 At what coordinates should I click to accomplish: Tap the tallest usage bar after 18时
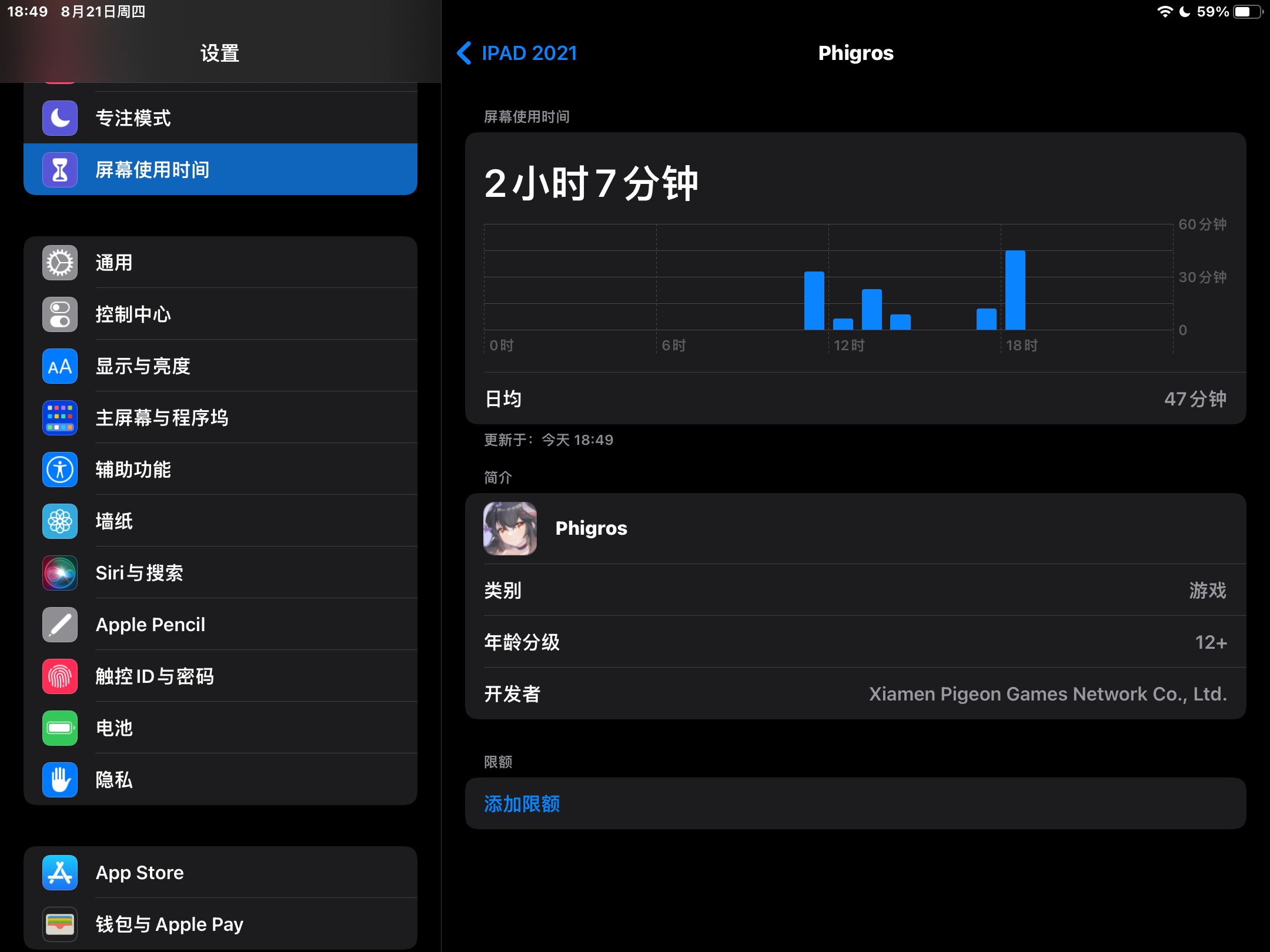tap(1015, 290)
